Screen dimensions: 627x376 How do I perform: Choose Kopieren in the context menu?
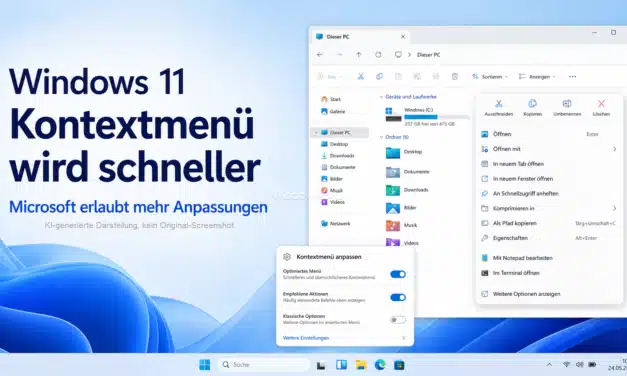pos(533,108)
